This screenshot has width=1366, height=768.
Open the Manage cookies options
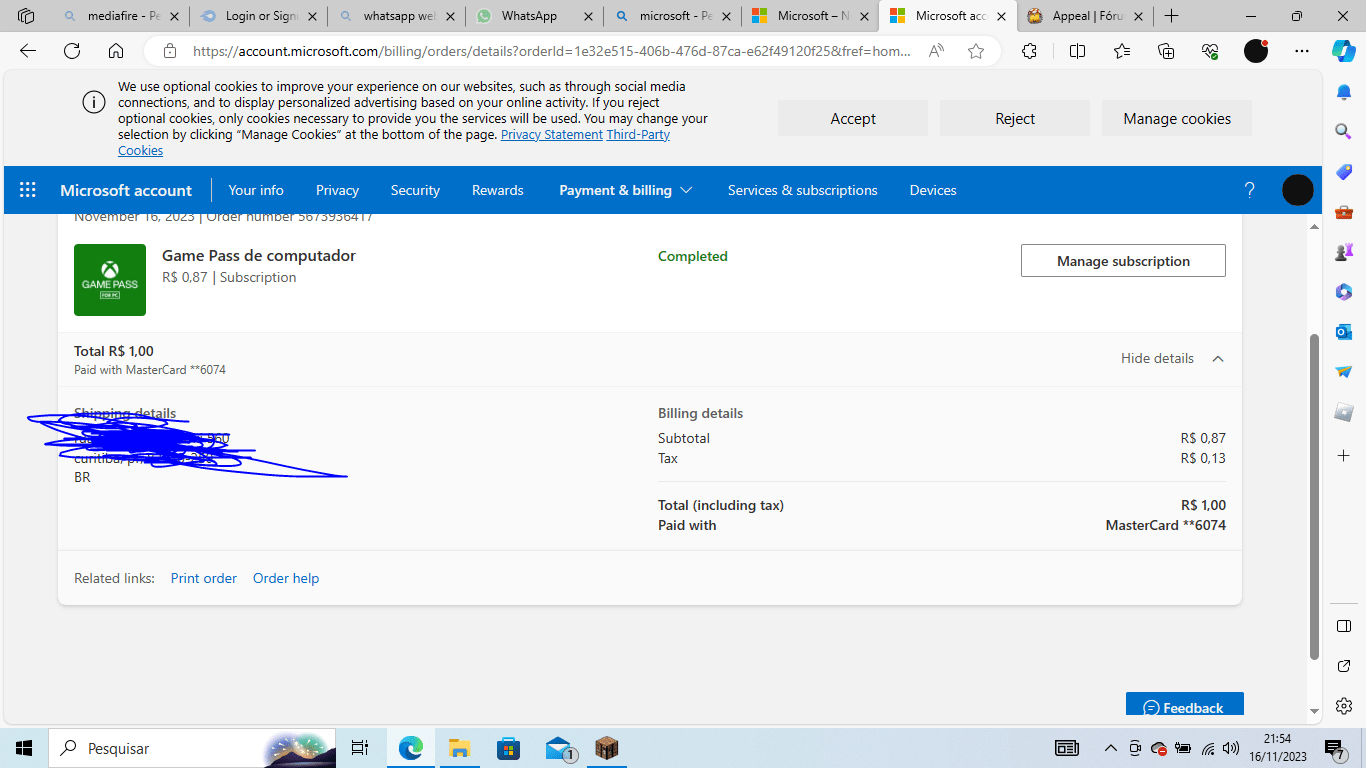click(1177, 118)
